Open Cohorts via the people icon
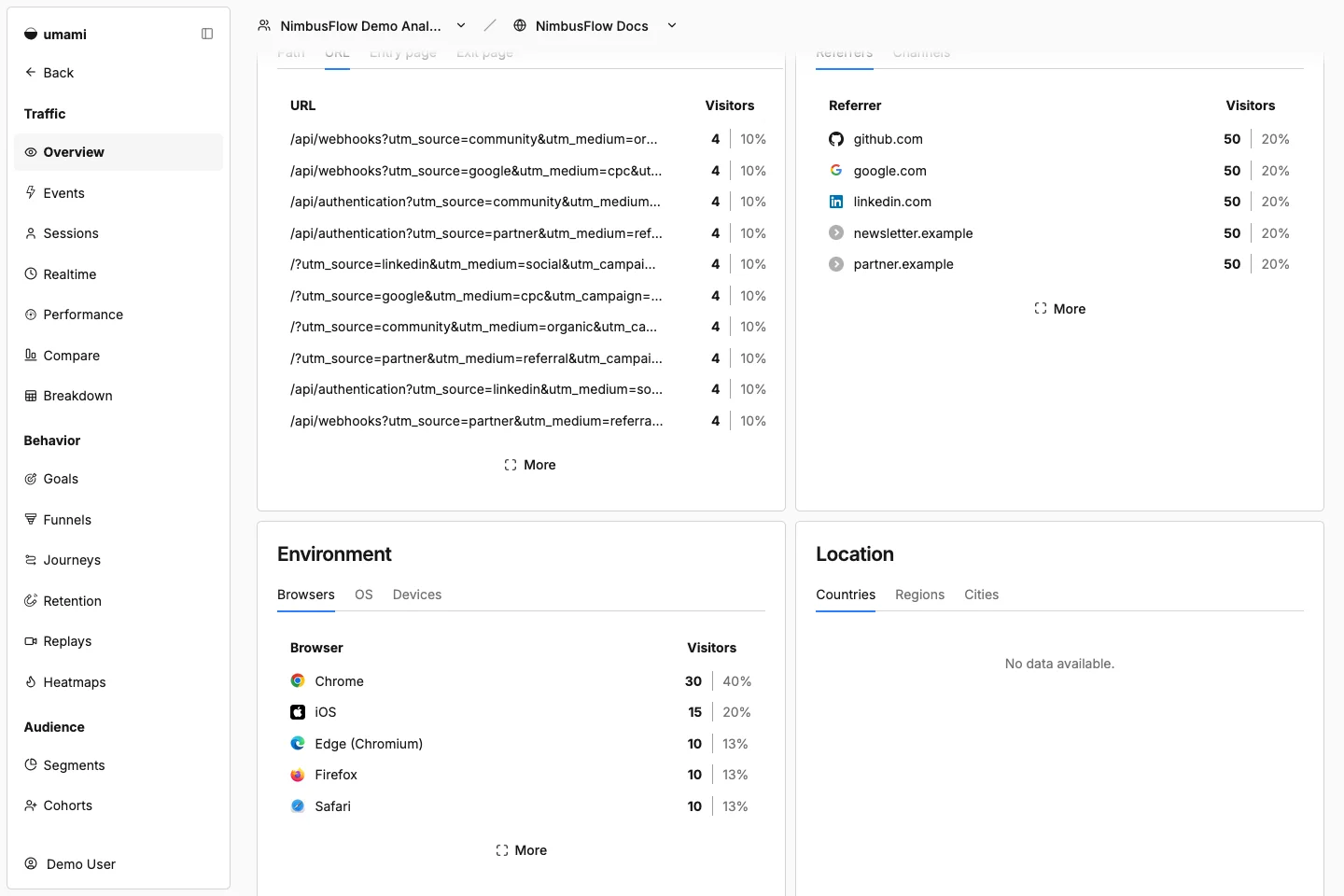The image size is (1344, 896). 31,805
